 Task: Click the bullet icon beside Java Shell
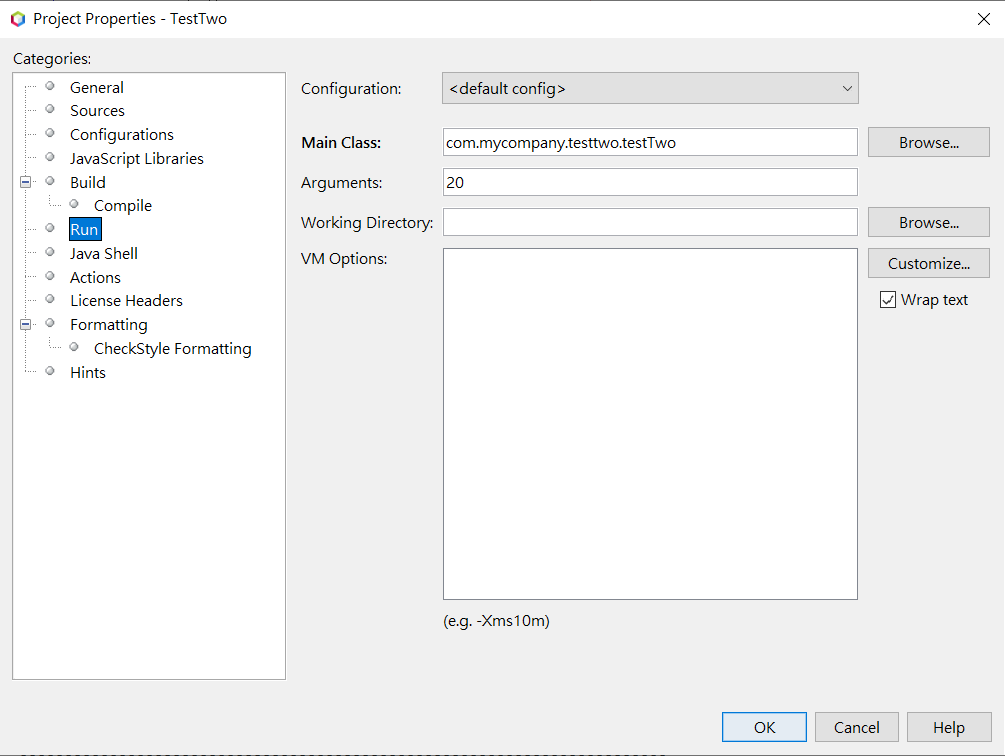coord(50,252)
